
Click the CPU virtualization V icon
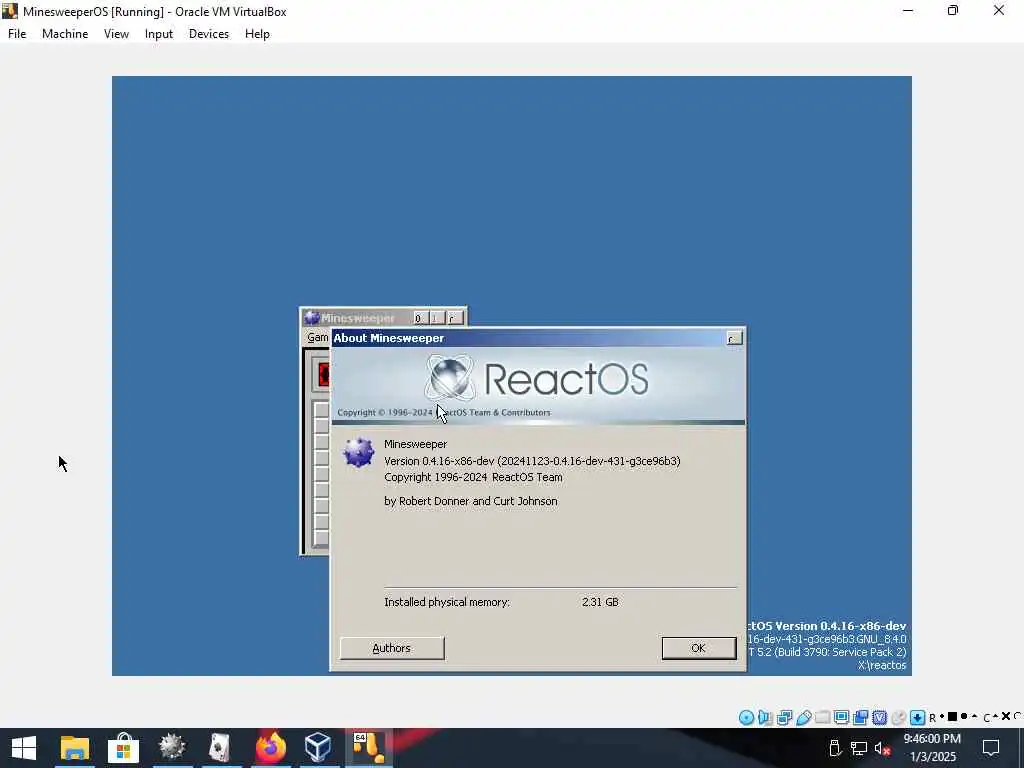[x=880, y=718]
